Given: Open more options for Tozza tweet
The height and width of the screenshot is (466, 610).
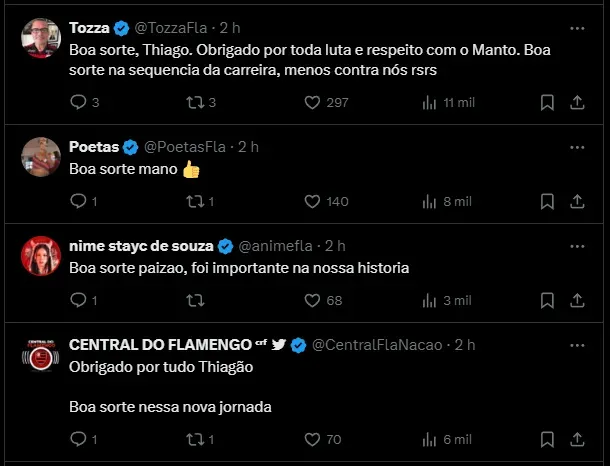Looking at the screenshot, I should pyautogui.click(x=577, y=28).
